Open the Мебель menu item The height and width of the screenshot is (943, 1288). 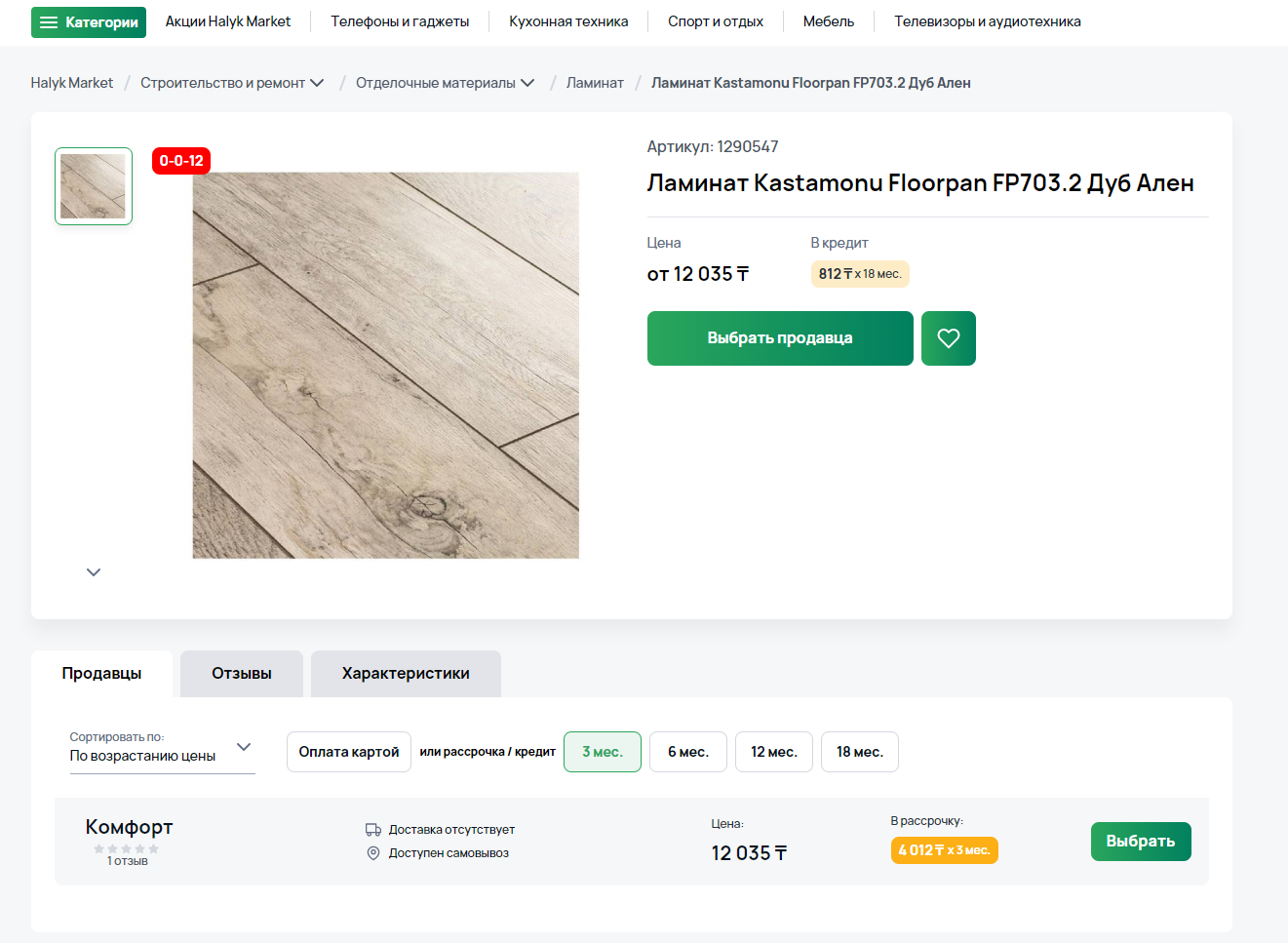point(829,21)
